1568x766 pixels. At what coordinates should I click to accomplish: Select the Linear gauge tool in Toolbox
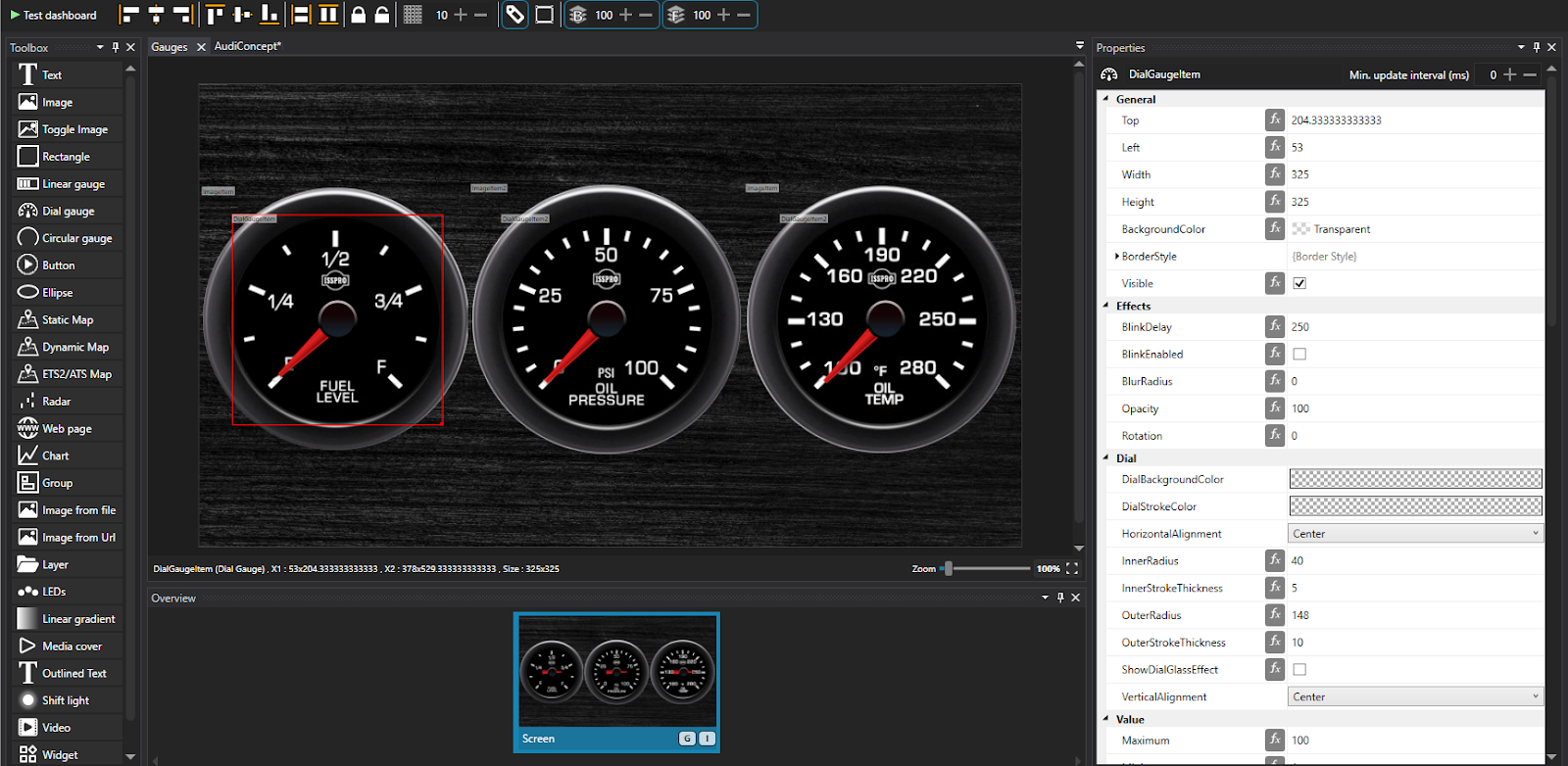(x=69, y=184)
